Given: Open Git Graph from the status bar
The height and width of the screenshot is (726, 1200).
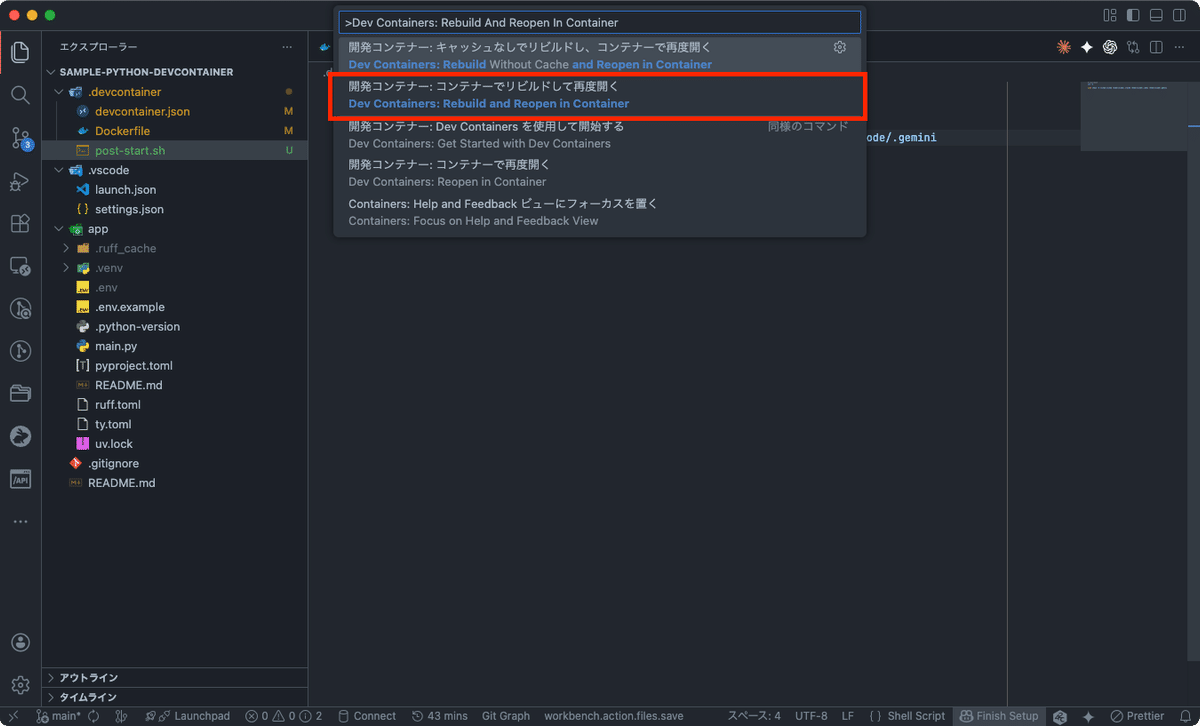Looking at the screenshot, I should pyautogui.click(x=505, y=716).
